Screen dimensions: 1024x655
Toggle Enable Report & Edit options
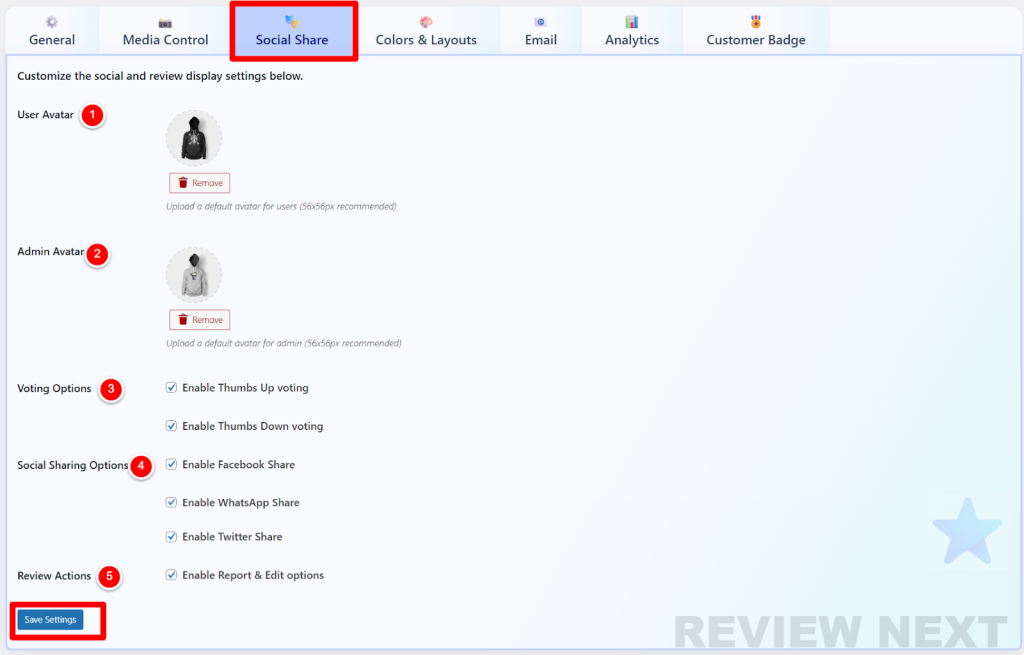pyautogui.click(x=171, y=575)
